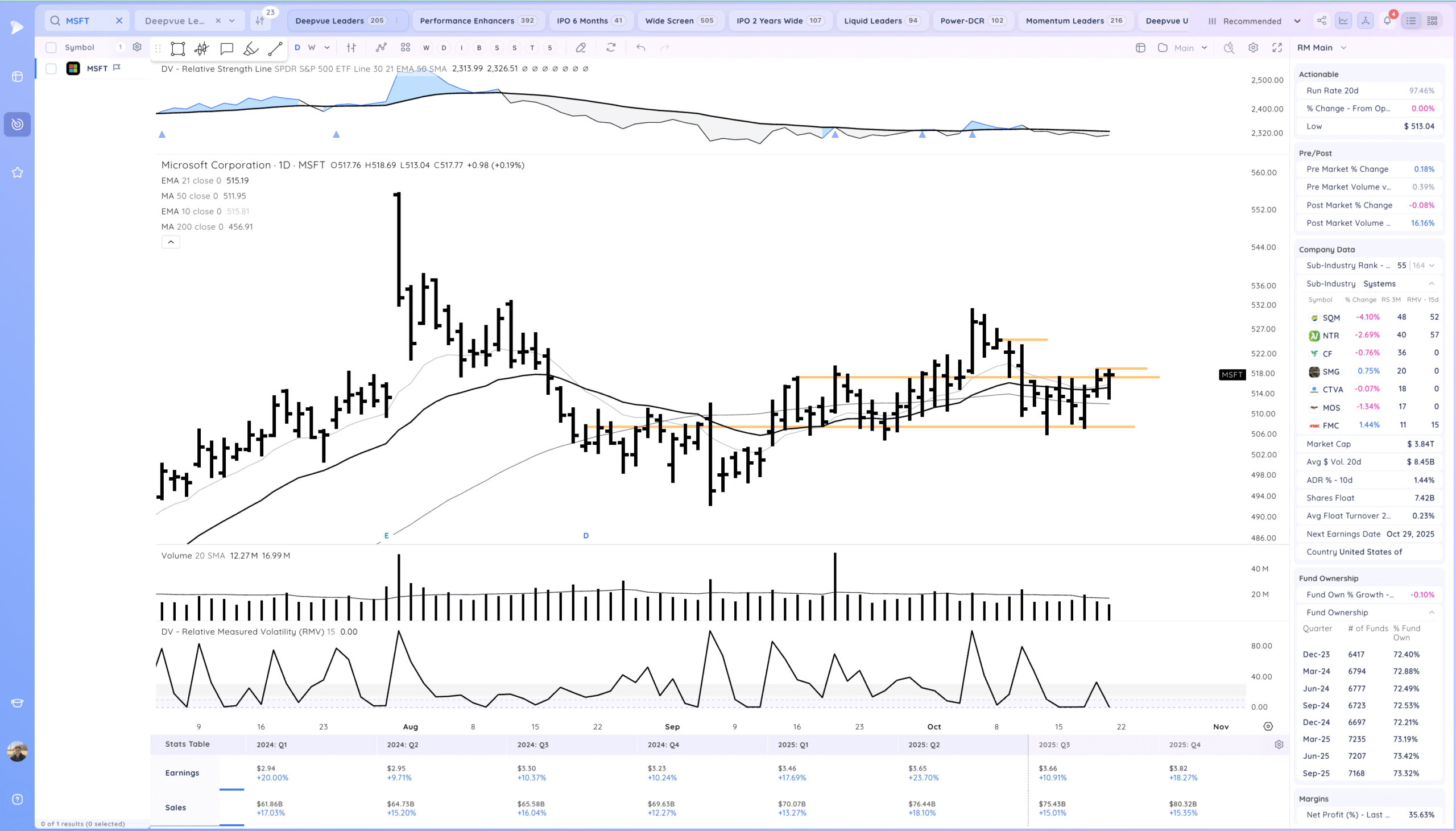Viewport: 1456px width, 831px height.
Task: Check the MSFT row checkbox
Action: [x=51, y=68]
